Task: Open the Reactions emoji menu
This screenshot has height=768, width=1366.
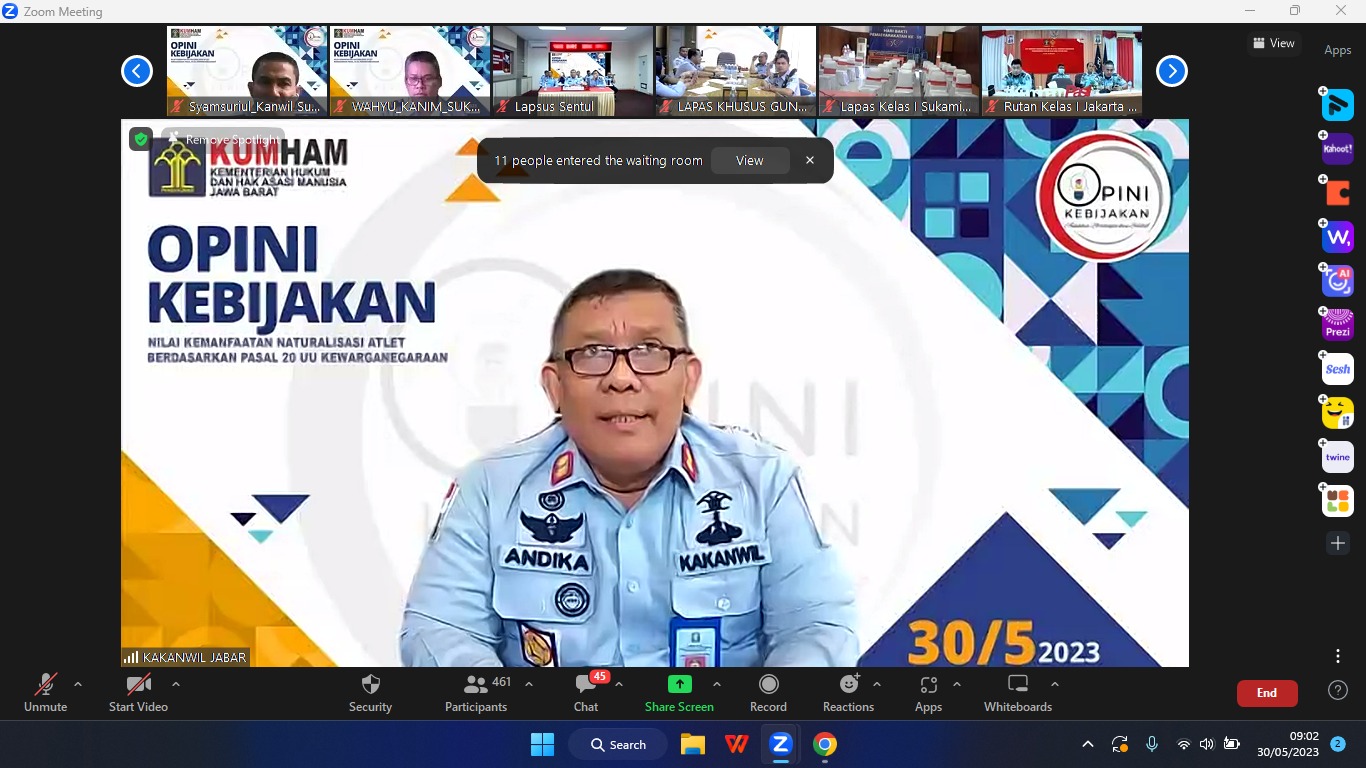Action: tap(848, 692)
